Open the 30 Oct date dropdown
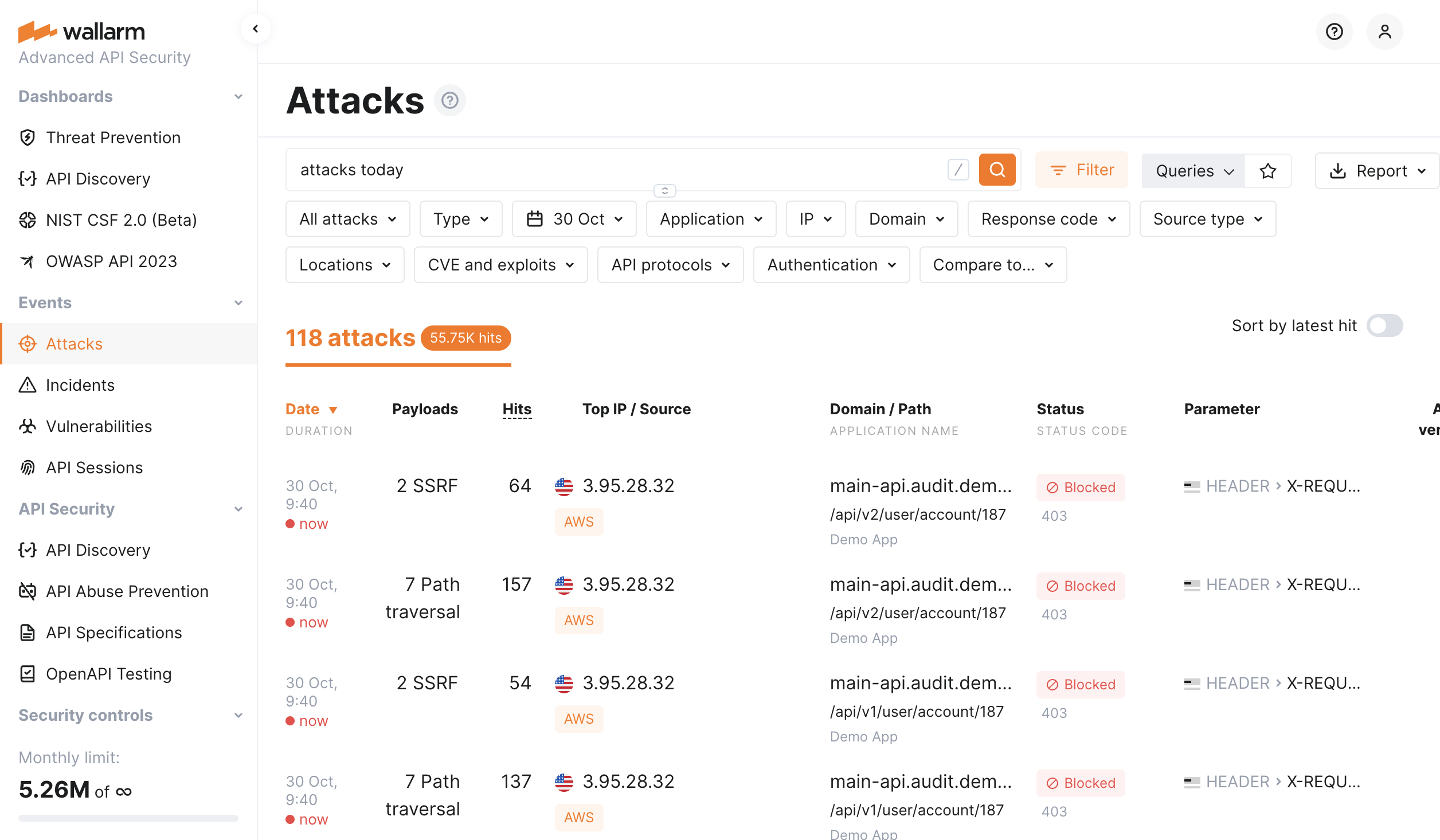The height and width of the screenshot is (840, 1440). pyautogui.click(x=574, y=219)
